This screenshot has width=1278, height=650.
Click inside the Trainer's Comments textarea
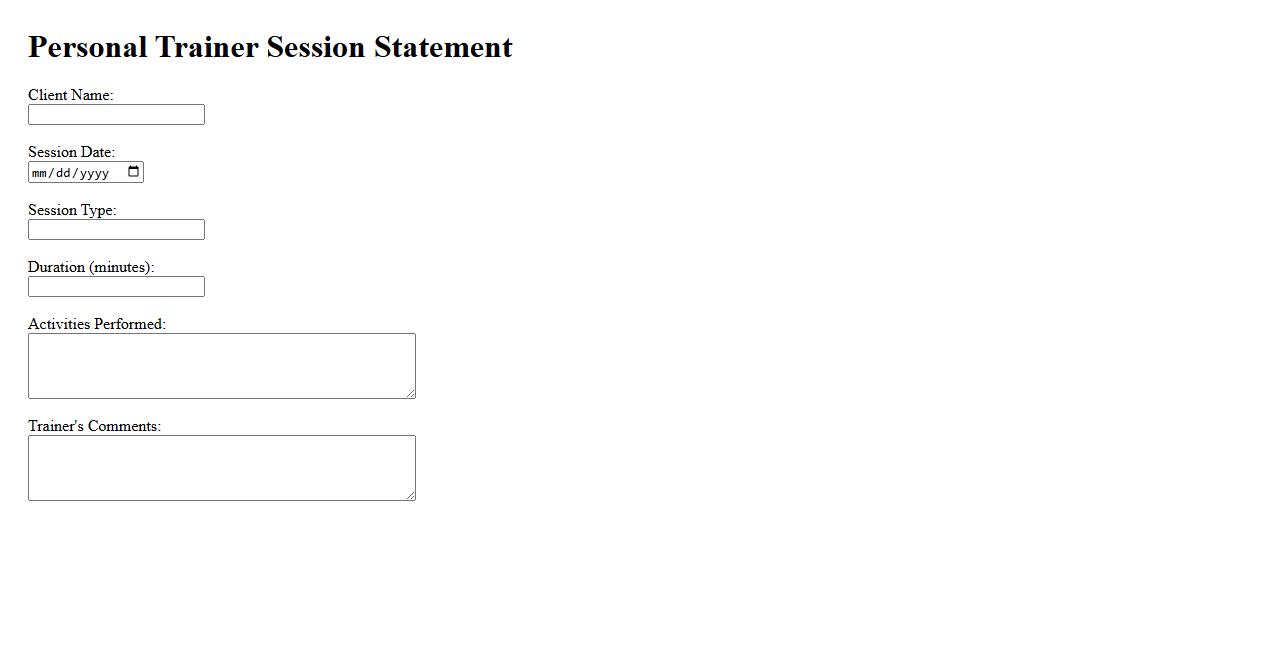[x=221, y=468]
